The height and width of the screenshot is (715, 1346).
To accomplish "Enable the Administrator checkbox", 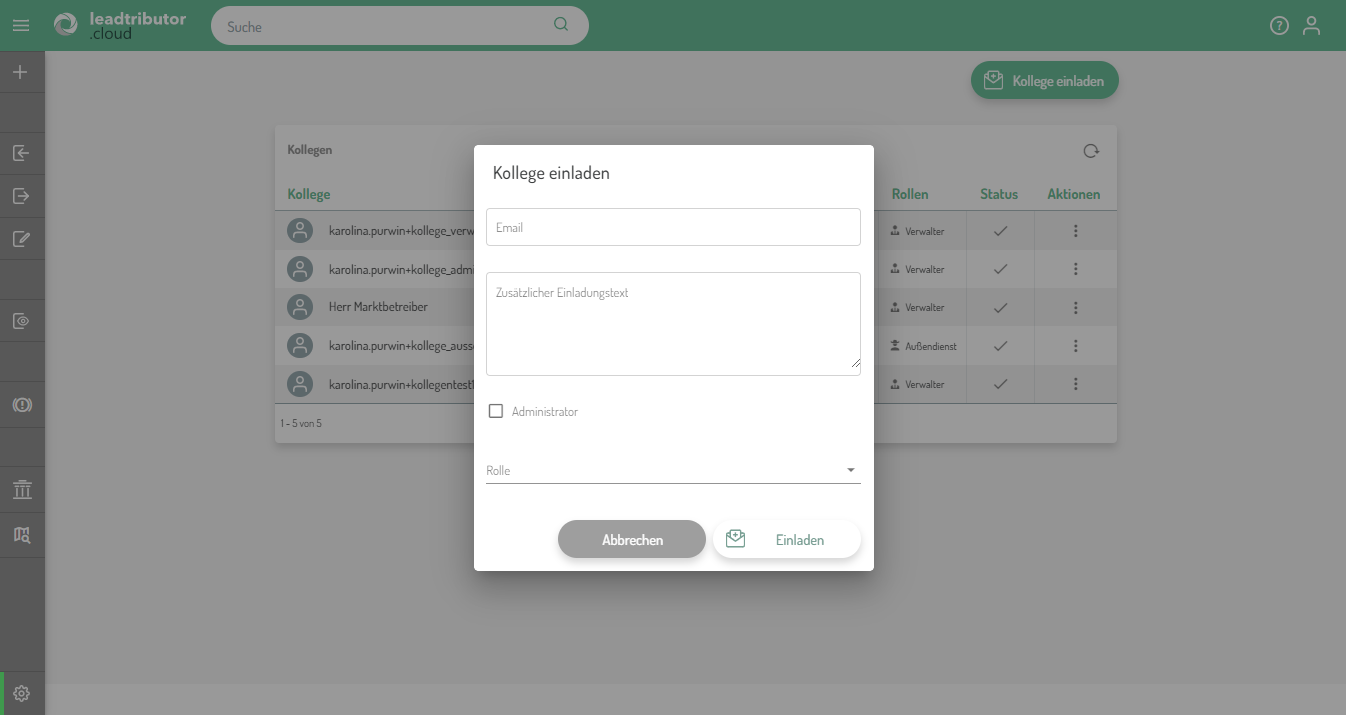I will [x=496, y=411].
